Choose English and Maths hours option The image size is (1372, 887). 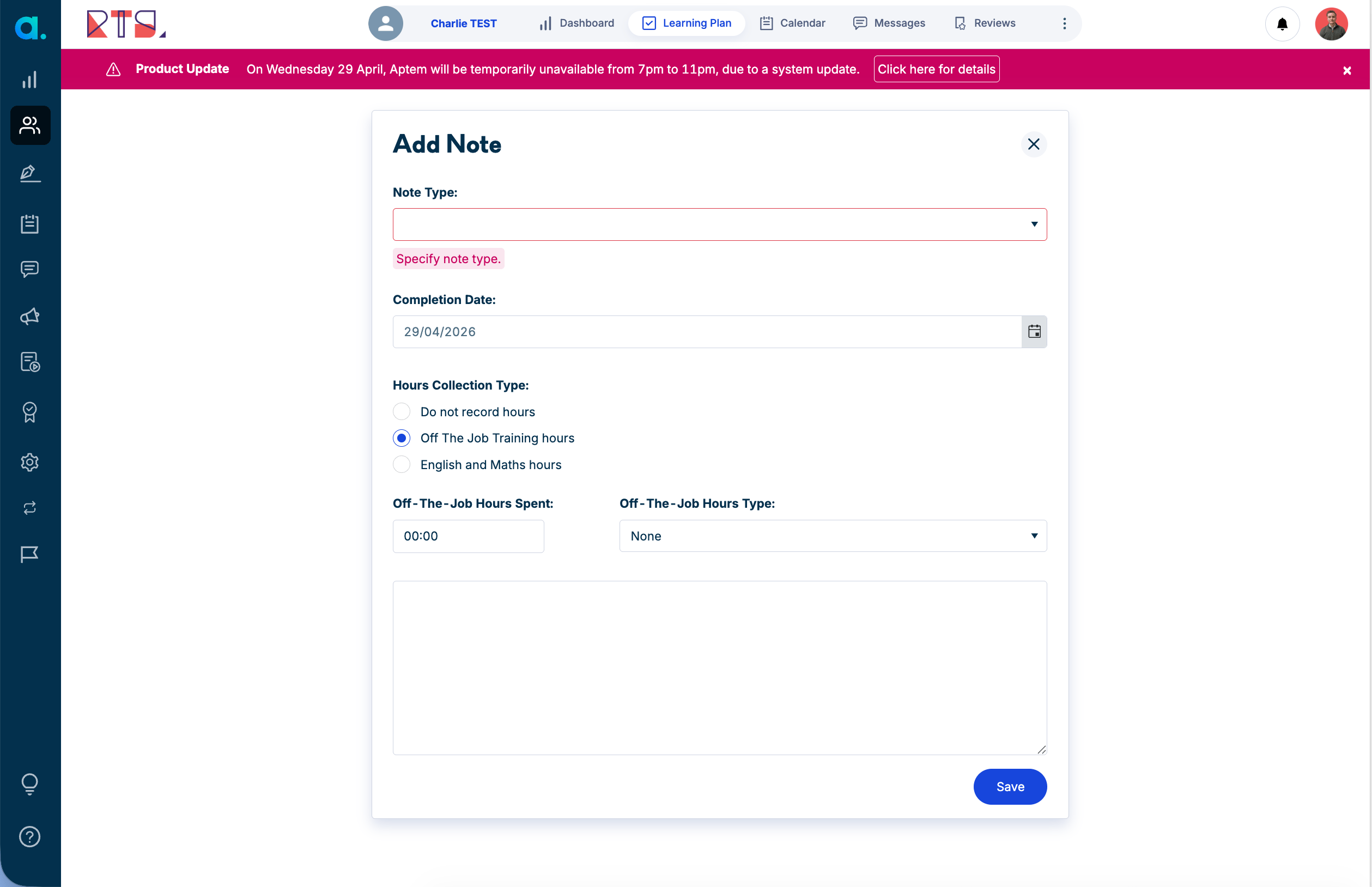[x=402, y=465]
